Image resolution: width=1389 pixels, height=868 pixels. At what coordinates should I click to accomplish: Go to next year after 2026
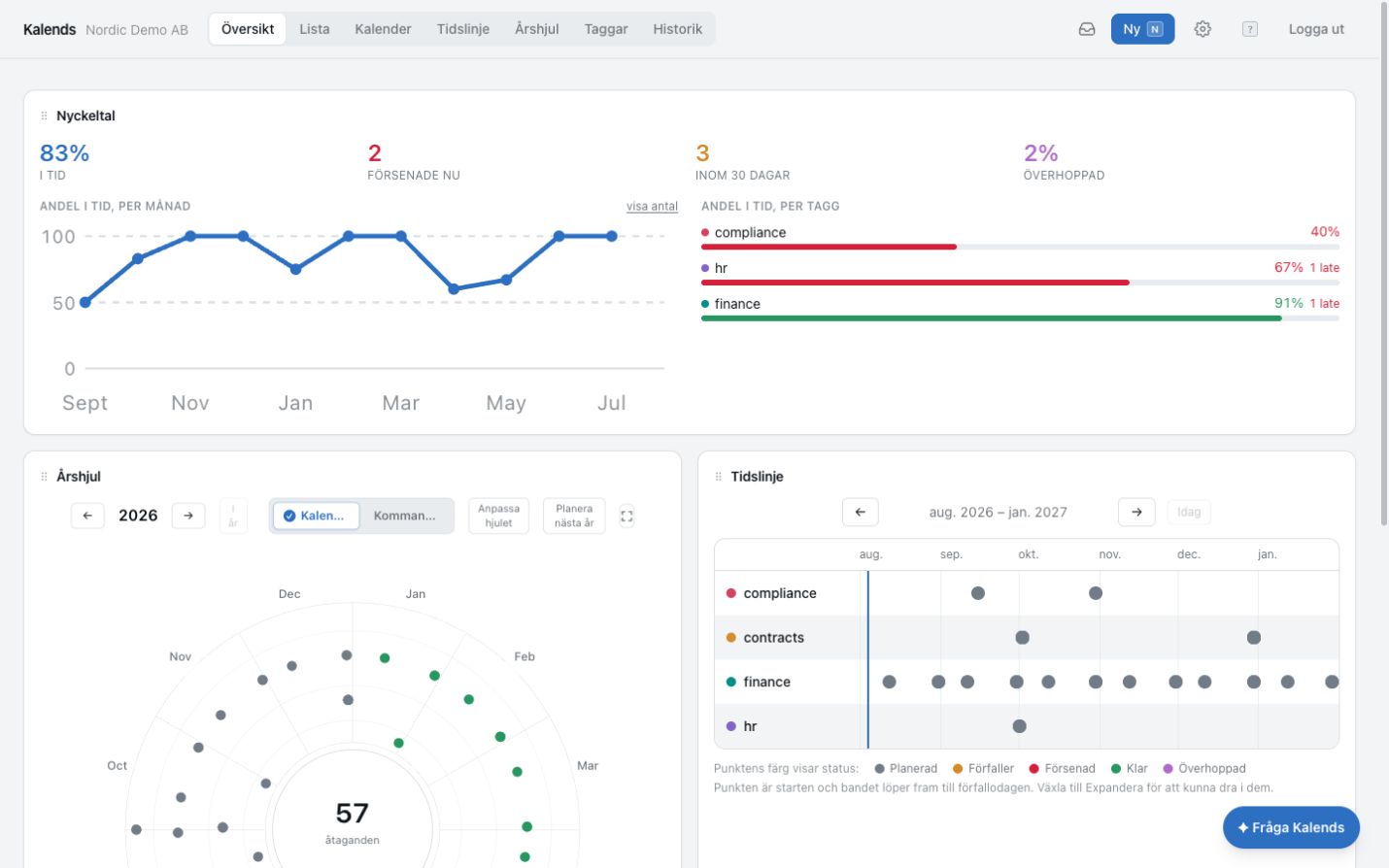click(188, 516)
